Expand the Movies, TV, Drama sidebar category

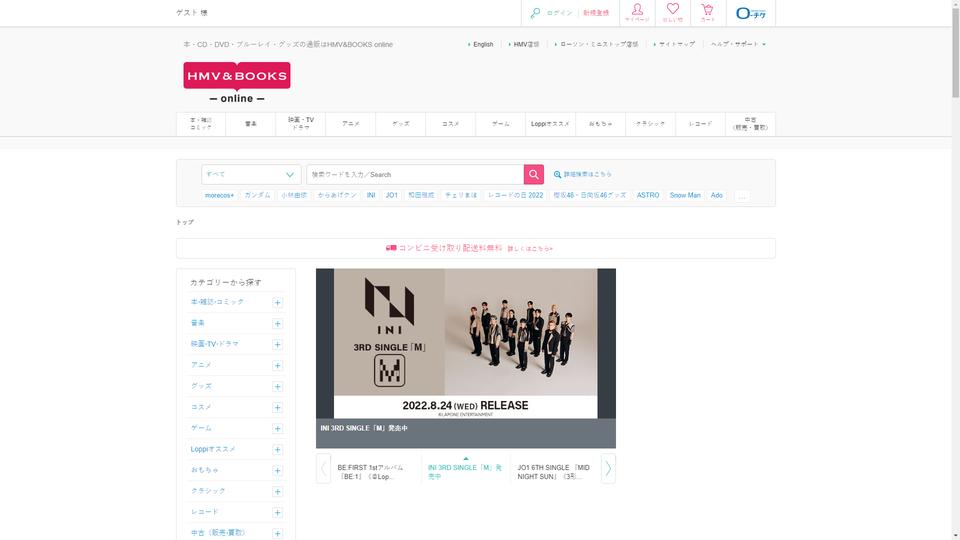point(277,345)
